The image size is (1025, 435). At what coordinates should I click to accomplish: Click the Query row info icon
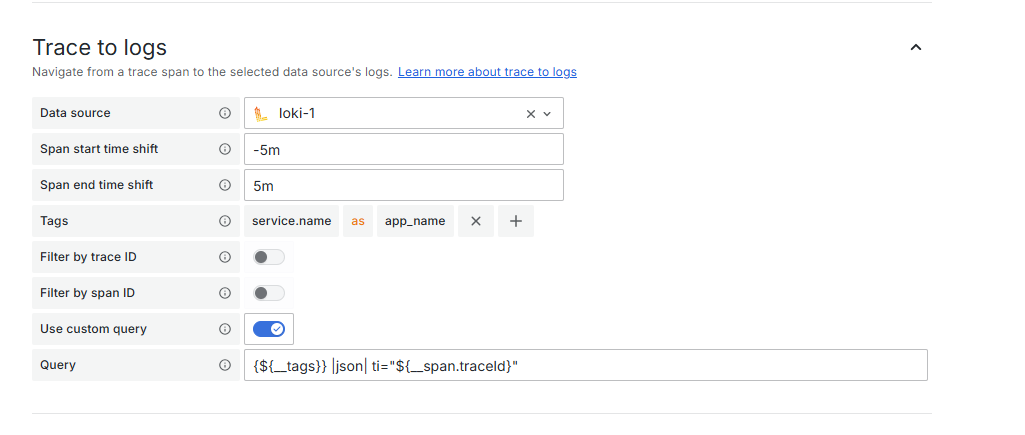click(x=225, y=365)
